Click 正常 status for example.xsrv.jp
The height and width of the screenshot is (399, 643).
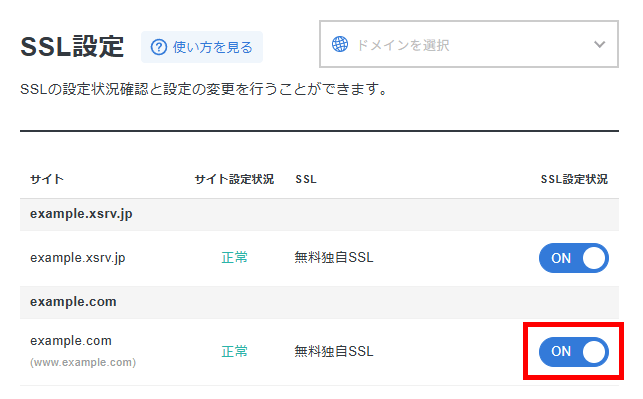[x=235, y=258]
